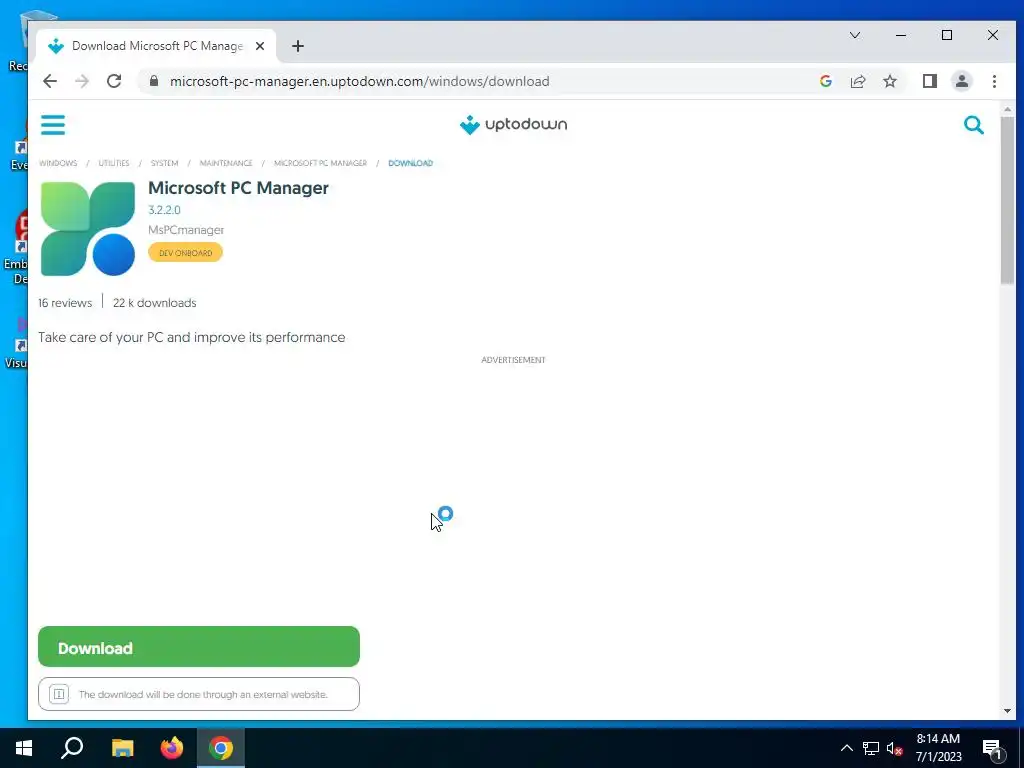
Task: Click the padlock site info icon
Action: click(x=154, y=81)
